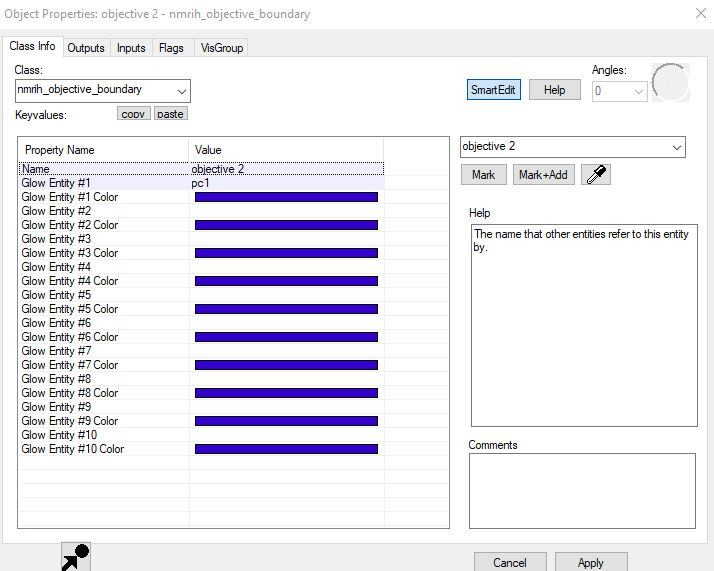Click in the Comments text box
This screenshot has width=714, height=571.
pyautogui.click(x=582, y=491)
